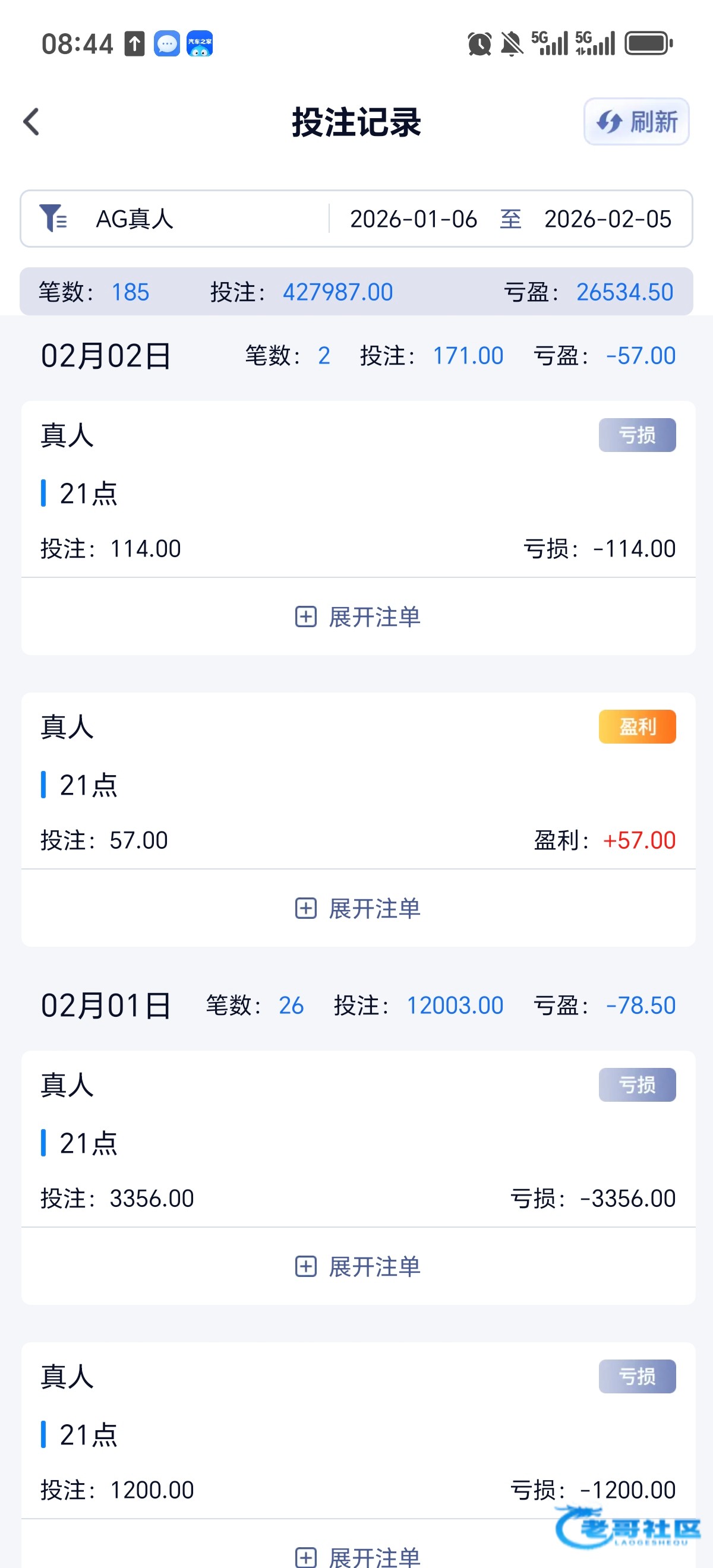Expand bet slip for 57.00 winning bet

click(358, 908)
